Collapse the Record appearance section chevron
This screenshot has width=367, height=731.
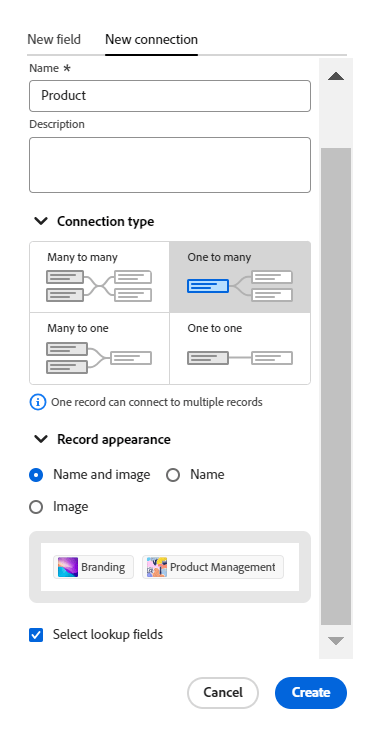(42, 439)
